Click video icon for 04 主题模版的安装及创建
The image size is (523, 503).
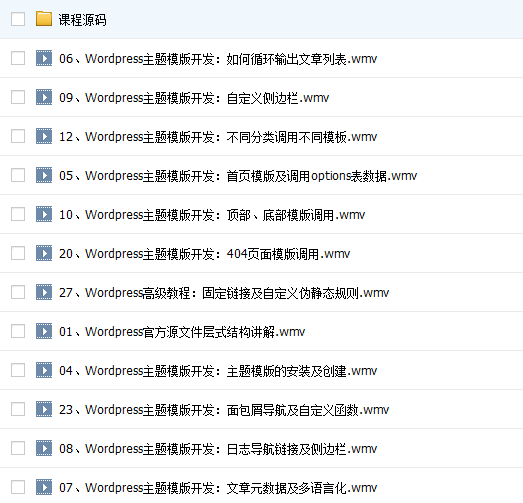pyautogui.click(x=44, y=370)
